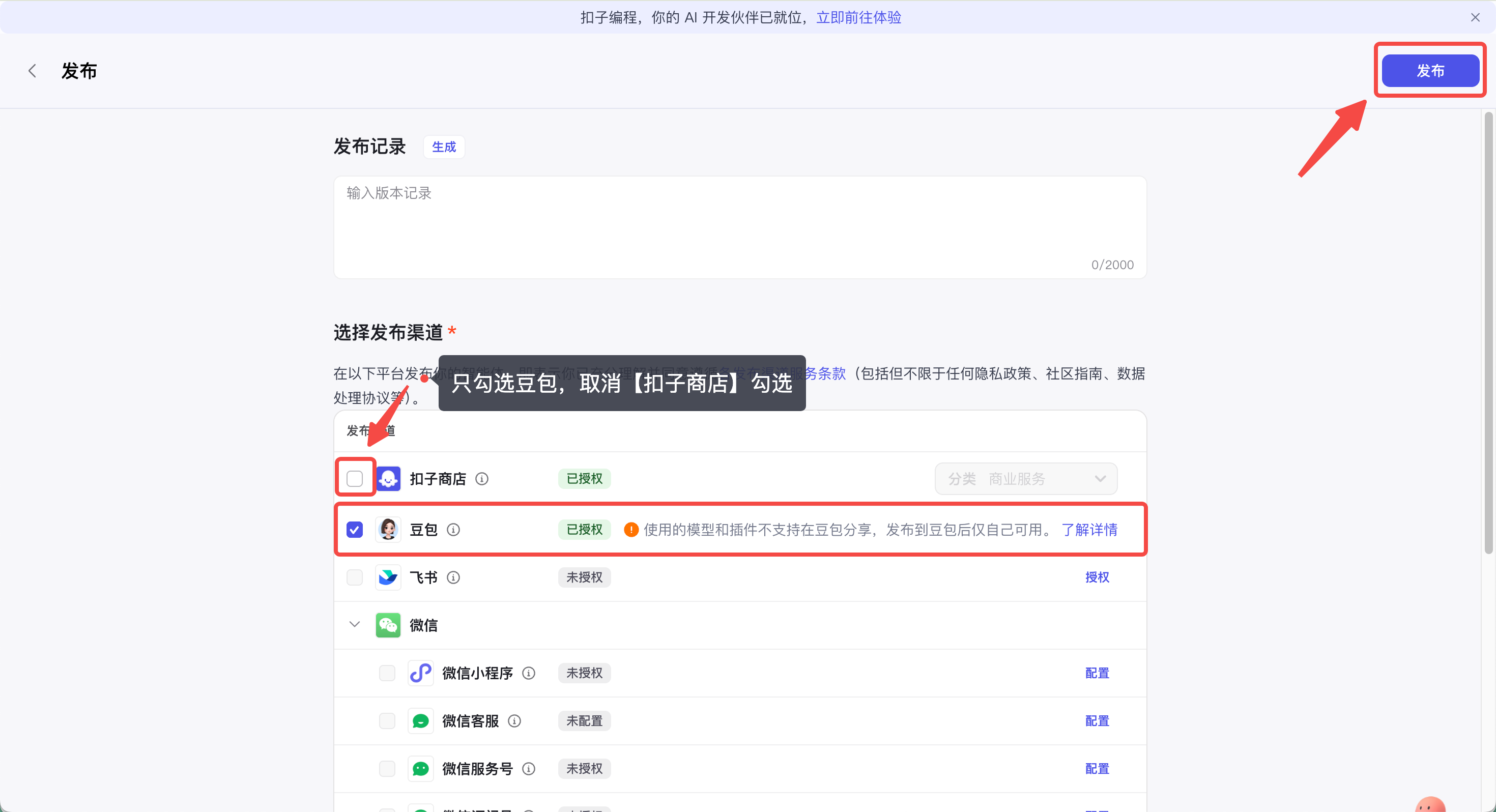Click the 选择发布渠道 heading

tap(388, 333)
